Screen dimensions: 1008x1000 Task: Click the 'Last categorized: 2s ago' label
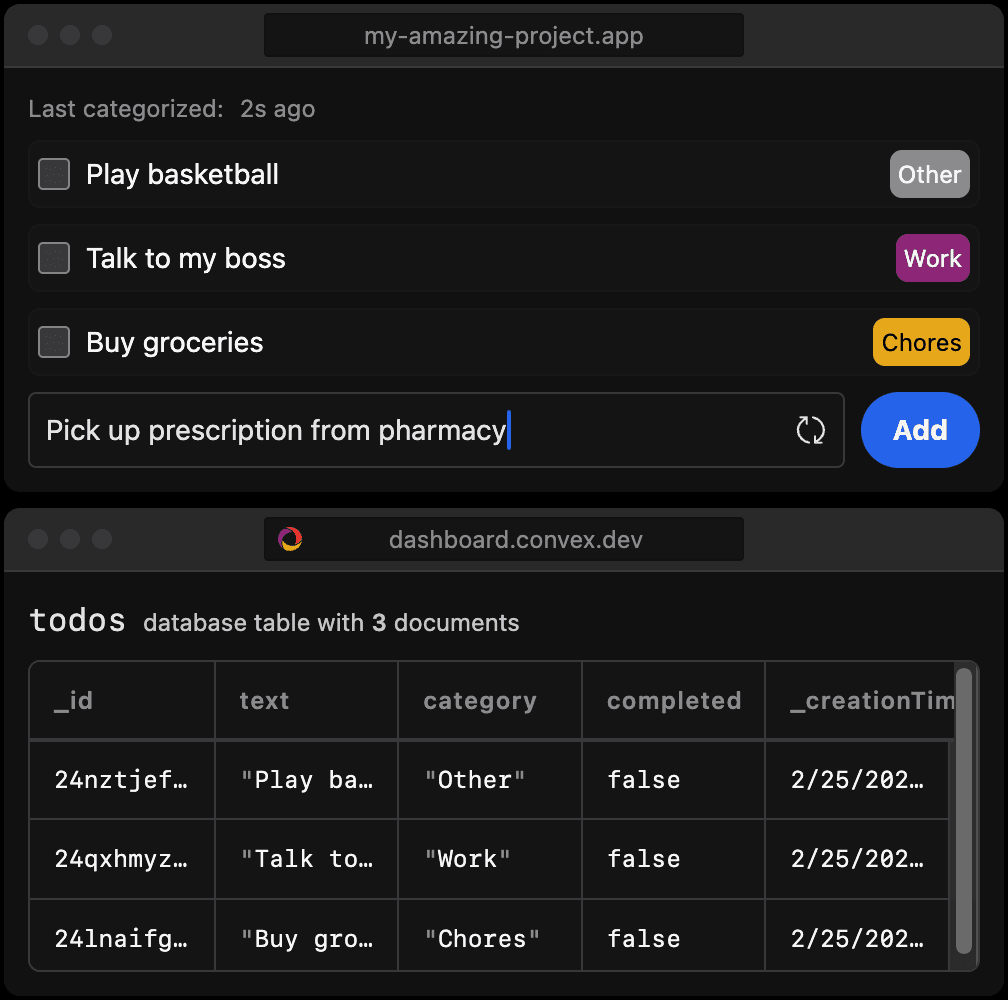(x=173, y=108)
